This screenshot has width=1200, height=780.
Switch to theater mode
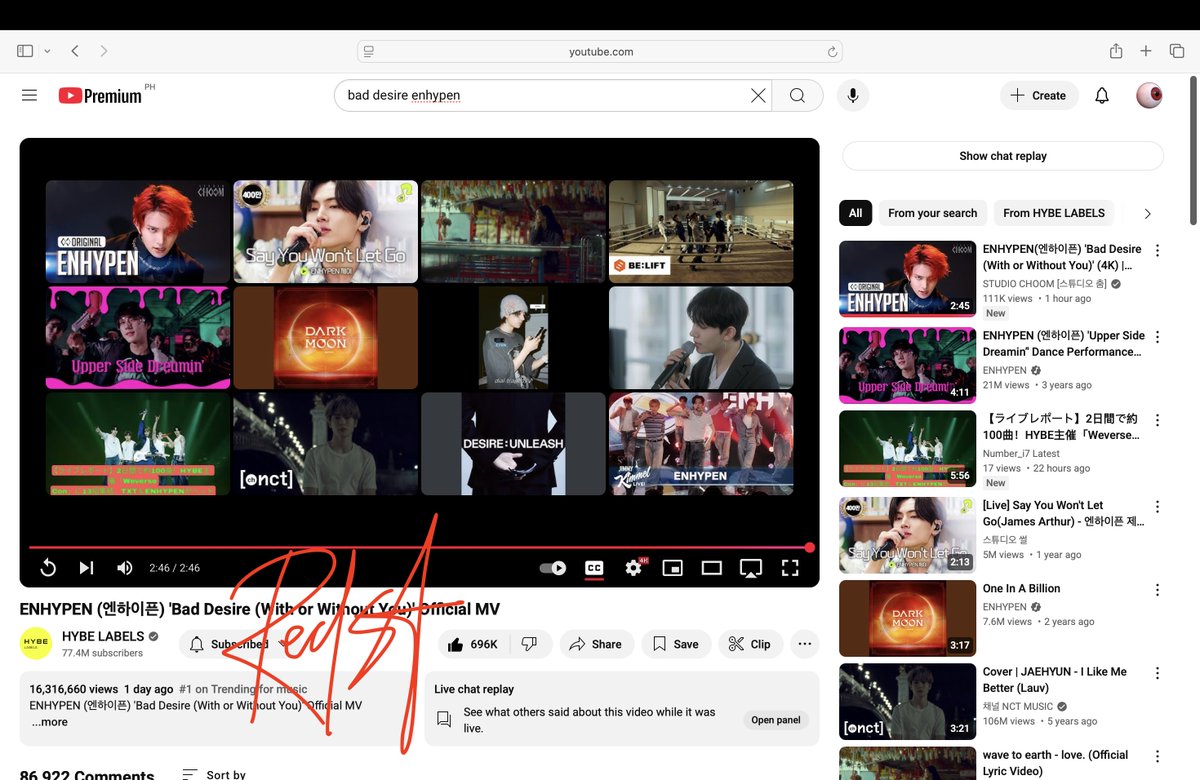[x=711, y=568]
